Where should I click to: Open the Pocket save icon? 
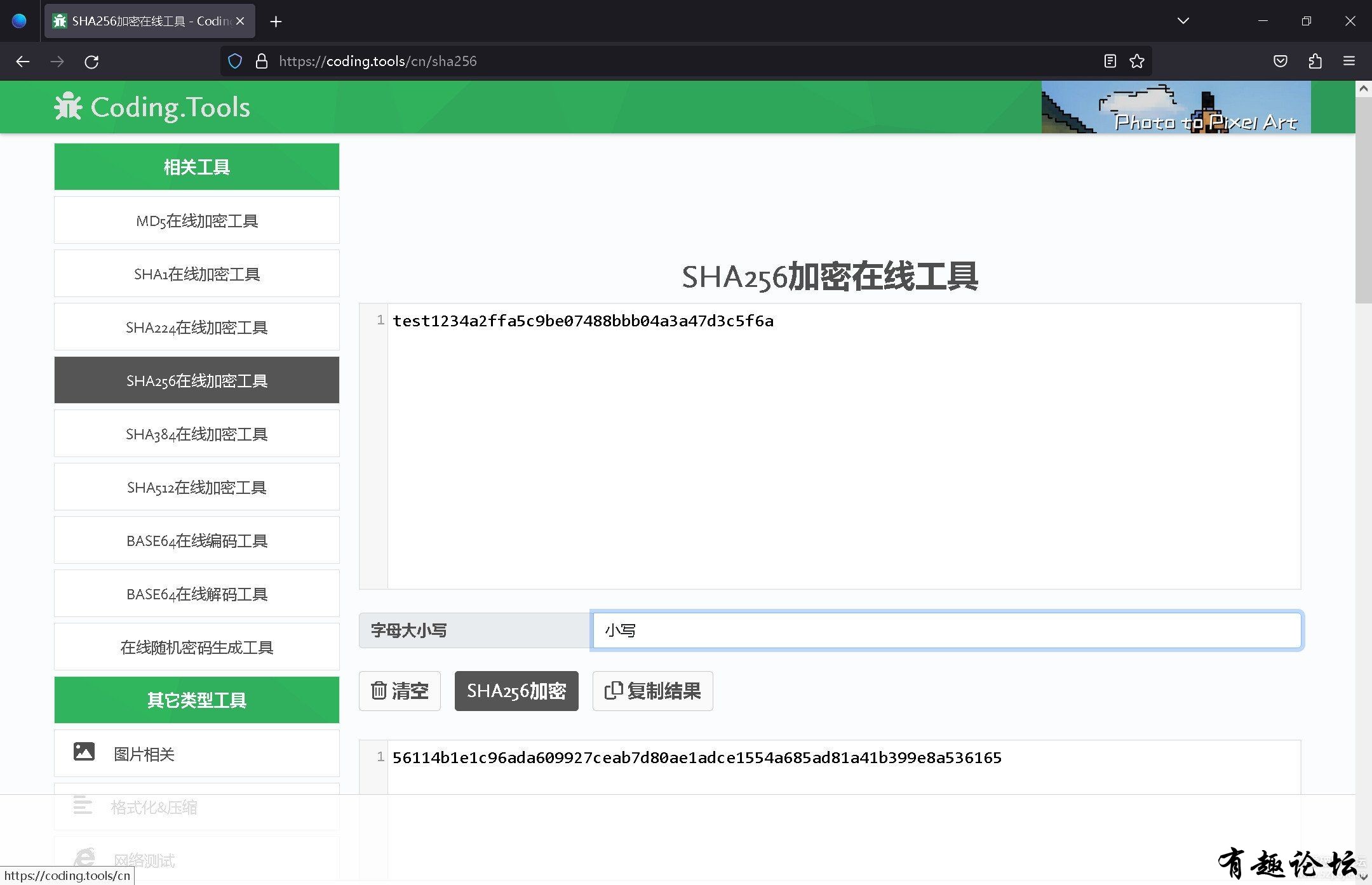1281,61
